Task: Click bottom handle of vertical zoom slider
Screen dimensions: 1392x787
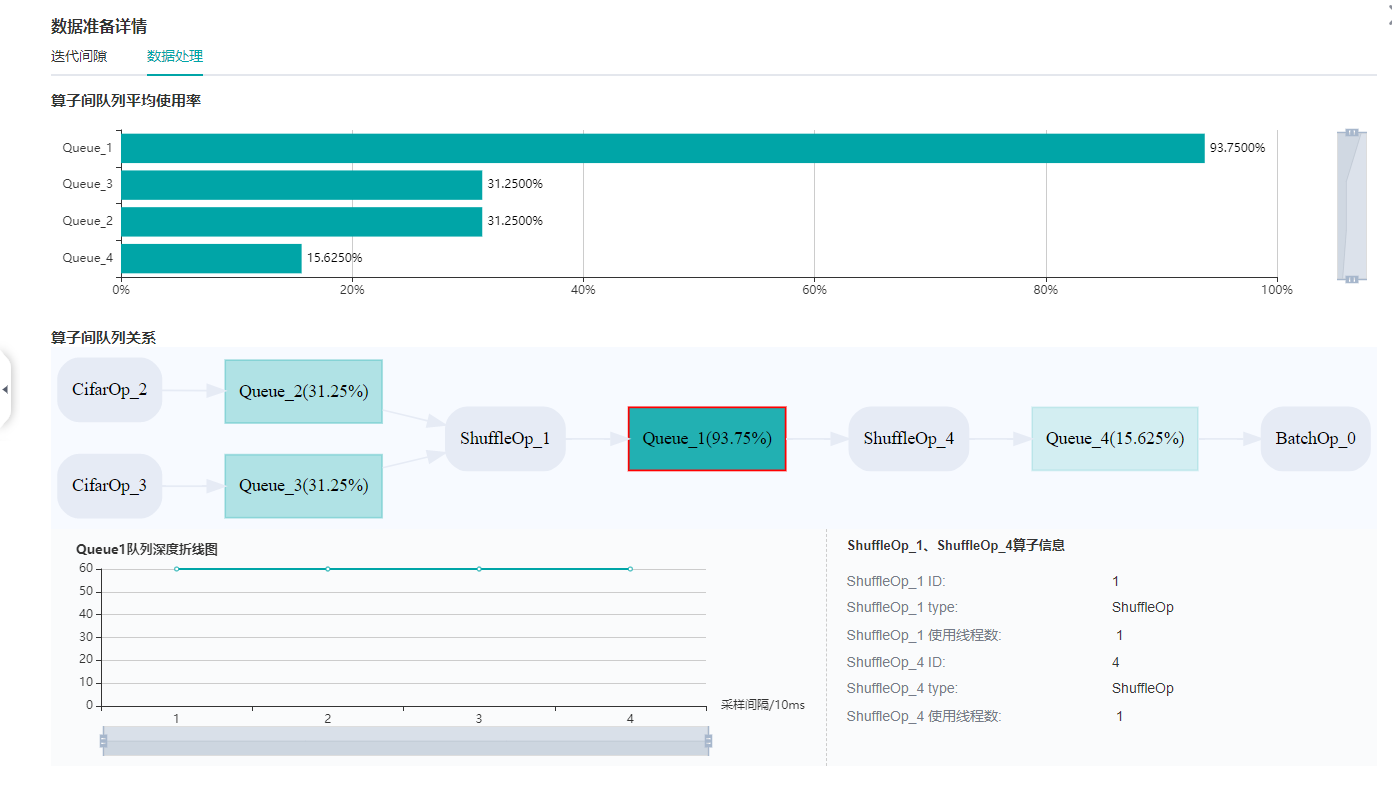Action: [1351, 279]
